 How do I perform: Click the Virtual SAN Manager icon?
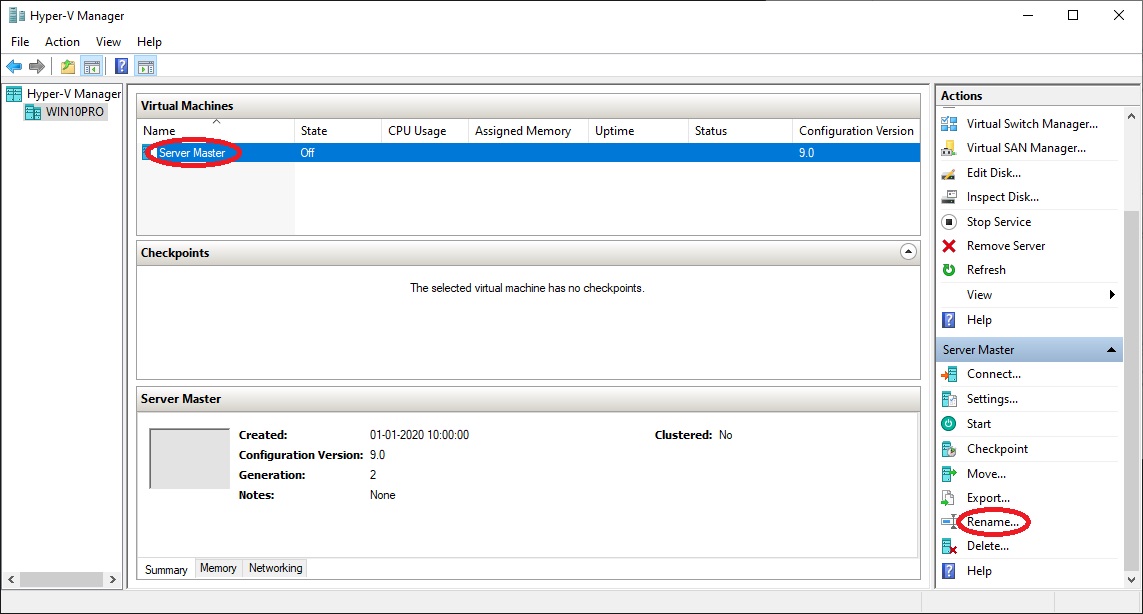pos(949,148)
